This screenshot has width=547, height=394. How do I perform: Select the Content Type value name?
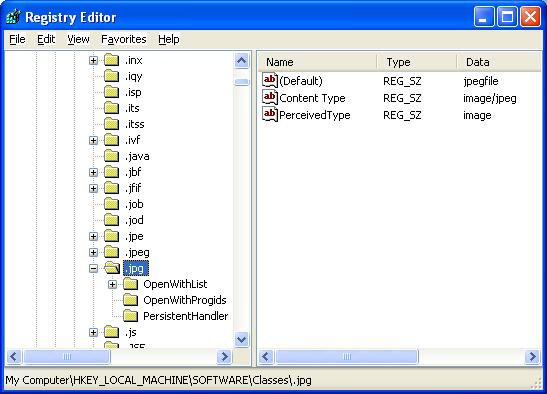coord(312,98)
